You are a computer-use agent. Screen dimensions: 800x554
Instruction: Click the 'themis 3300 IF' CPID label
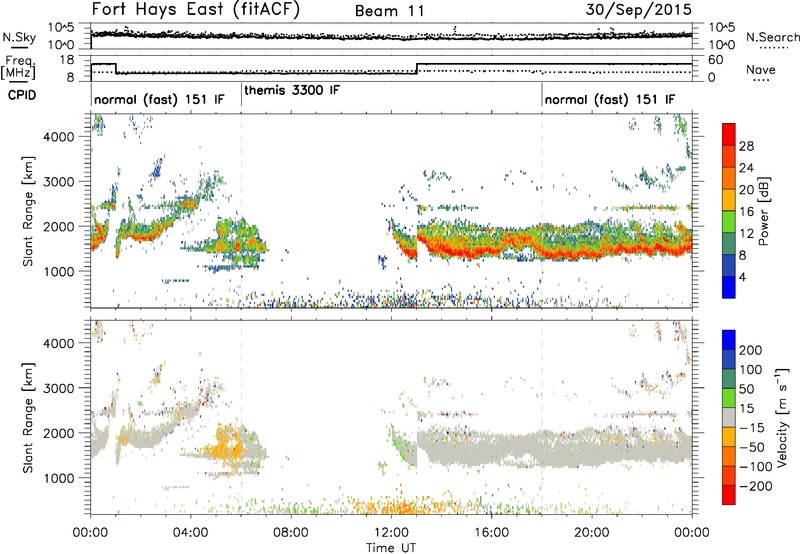pos(292,90)
